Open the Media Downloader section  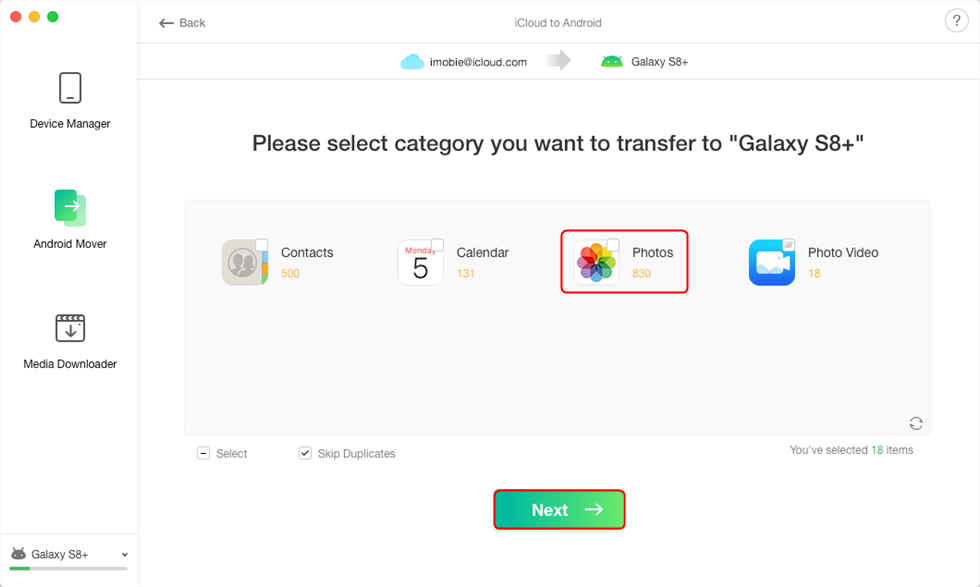(x=70, y=340)
